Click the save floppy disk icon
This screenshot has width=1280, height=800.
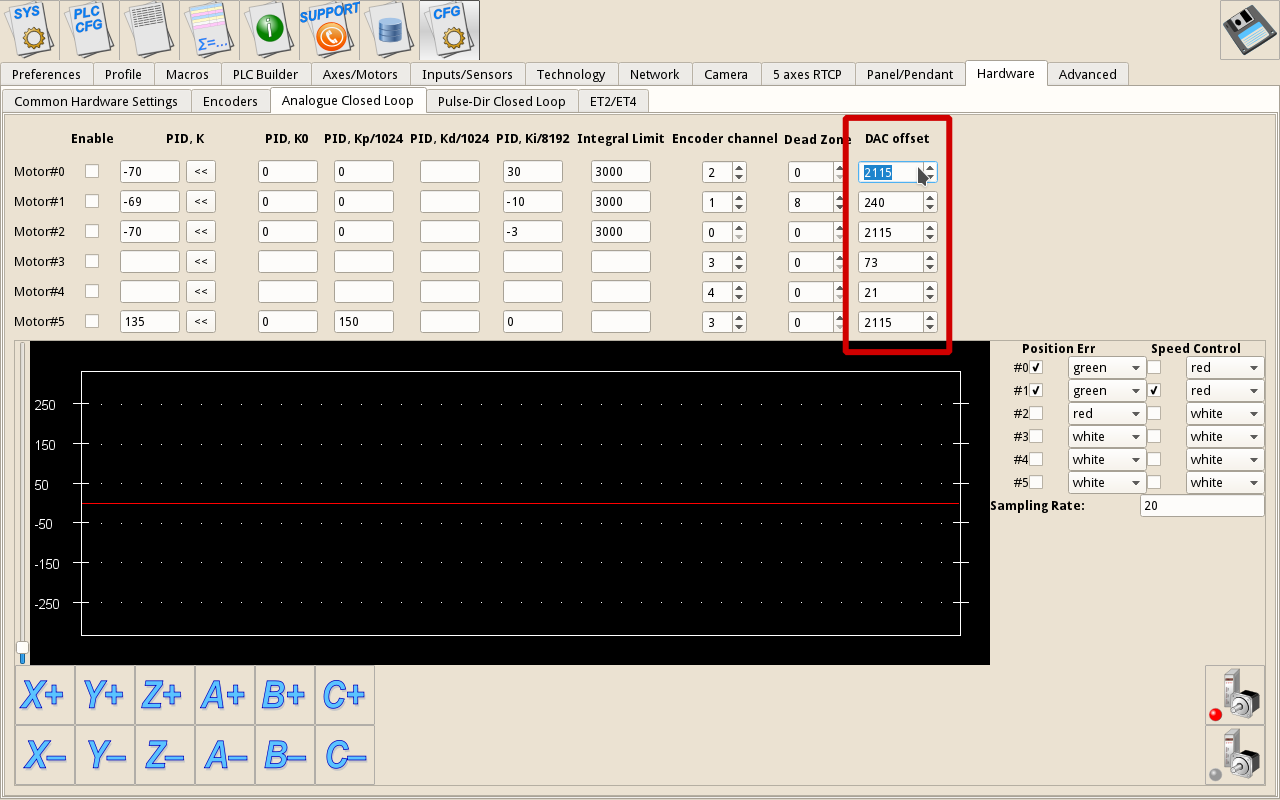pos(1248,31)
